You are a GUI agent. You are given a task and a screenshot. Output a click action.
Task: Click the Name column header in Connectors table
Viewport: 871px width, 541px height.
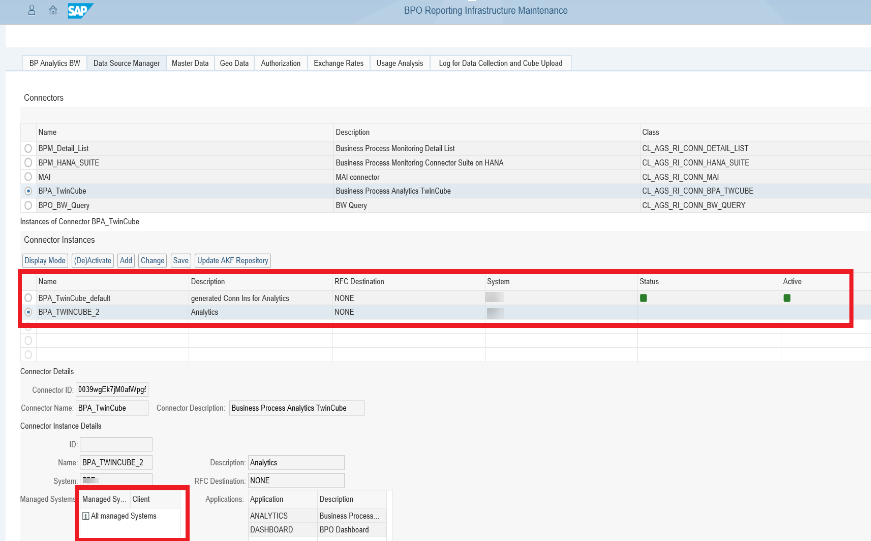pos(184,132)
